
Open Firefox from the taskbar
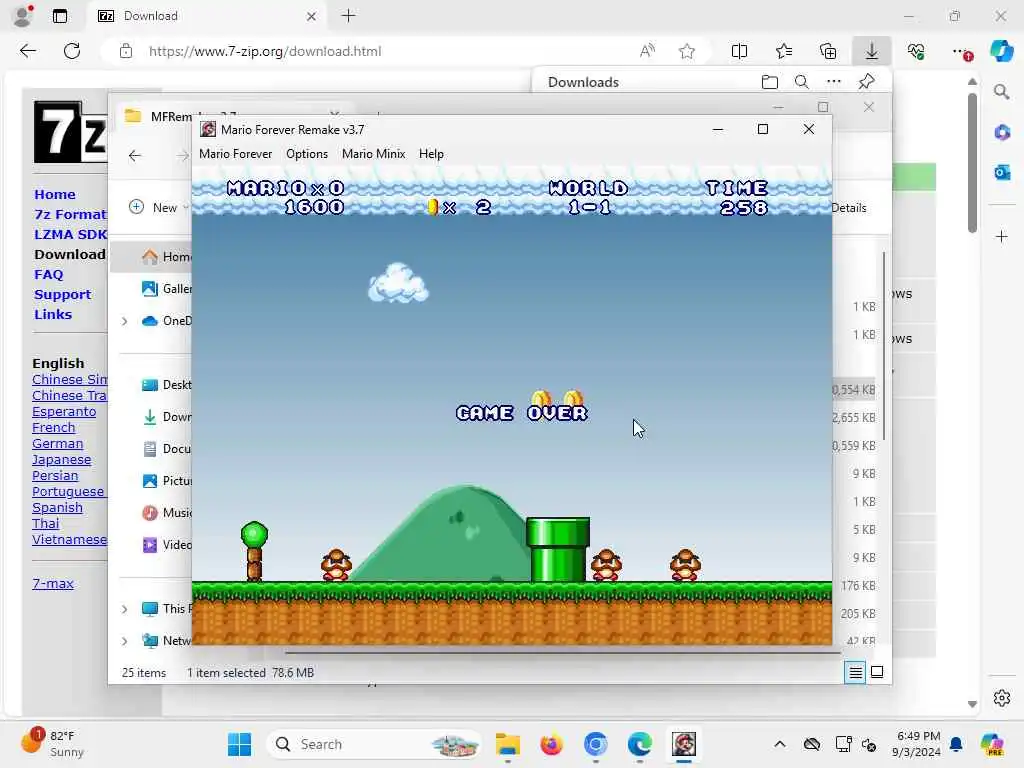click(551, 744)
